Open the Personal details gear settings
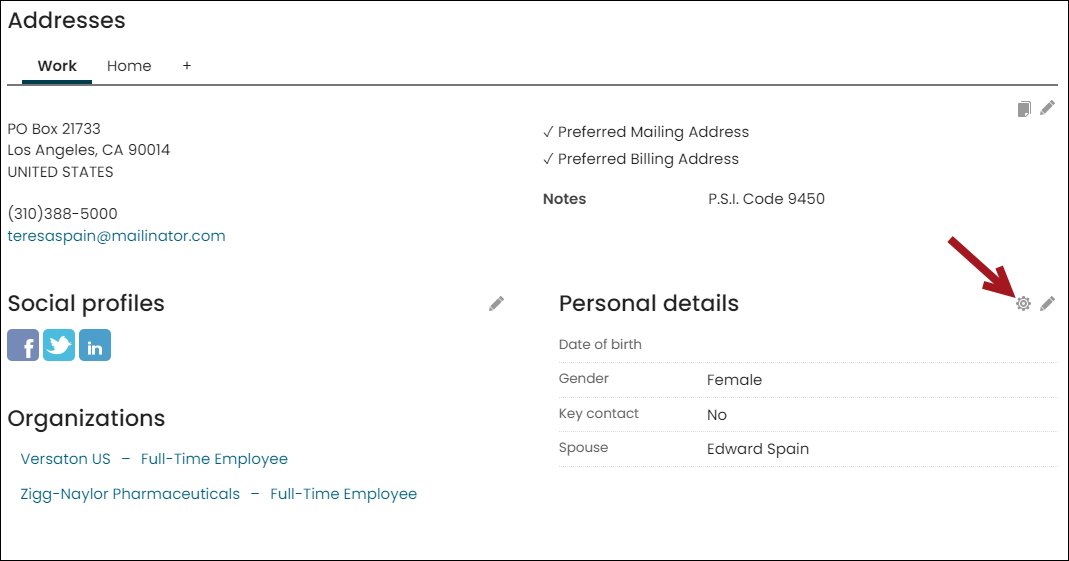 point(1023,303)
